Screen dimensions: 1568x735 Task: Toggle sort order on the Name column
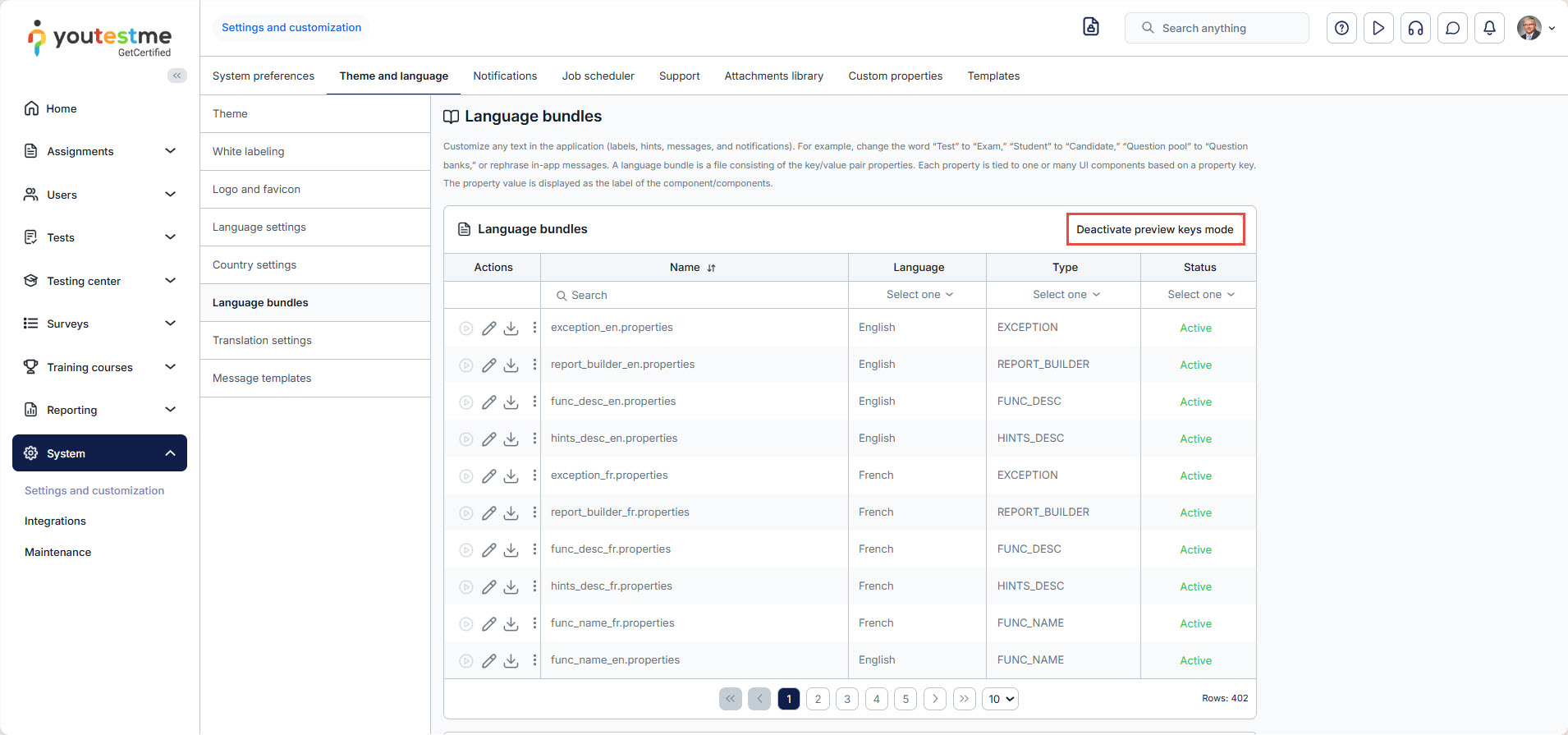point(711,268)
